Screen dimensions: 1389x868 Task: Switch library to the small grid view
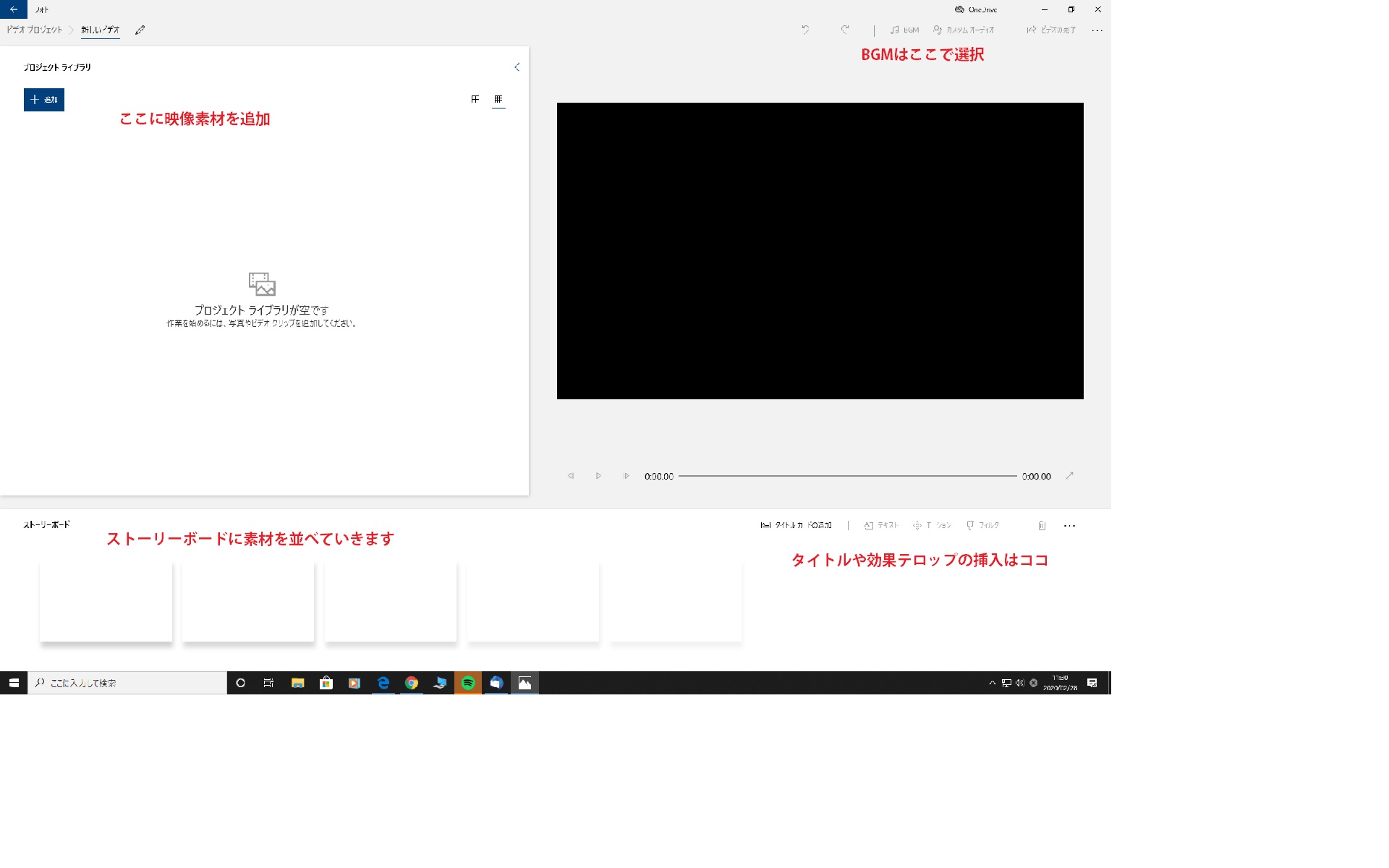[x=498, y=99]
